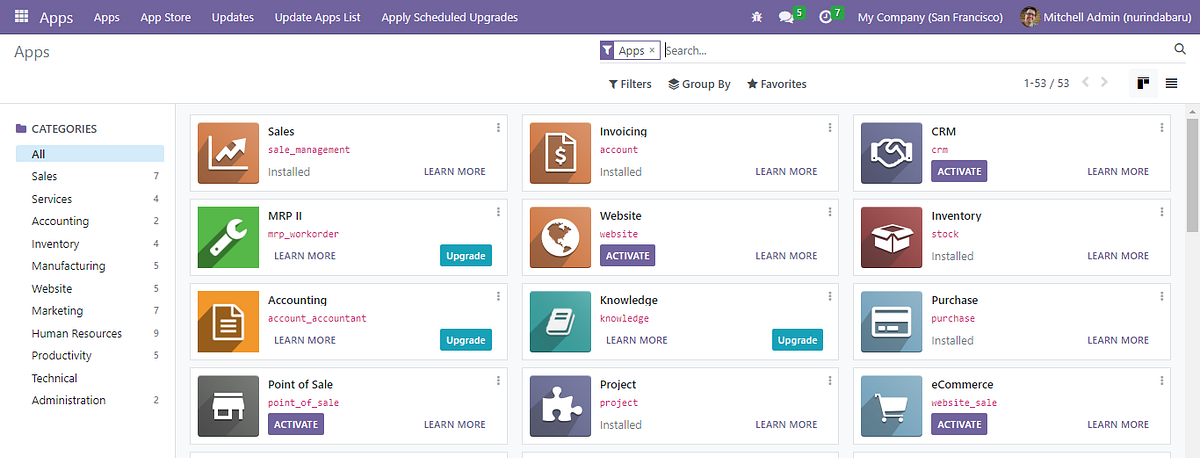The width and height of the screenshot is (1200, 458).
Task: Click the Mitchell Admin avatar
Action: (x=1029, y=17)
